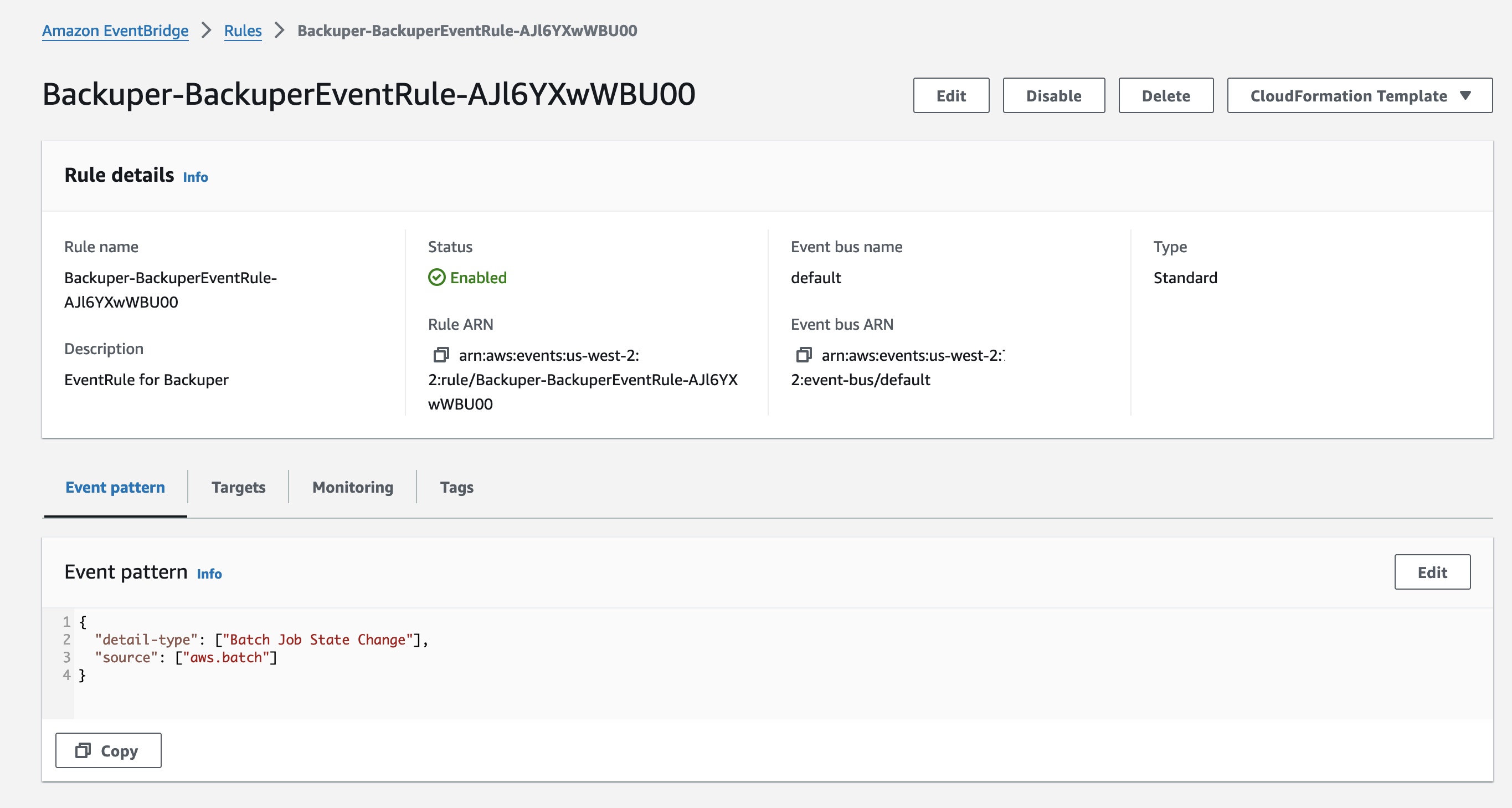Click the page title Backuper-BackuperEventRule-AJl6YXwWBU00
The image size is (1512, 808).
[369, 94]
